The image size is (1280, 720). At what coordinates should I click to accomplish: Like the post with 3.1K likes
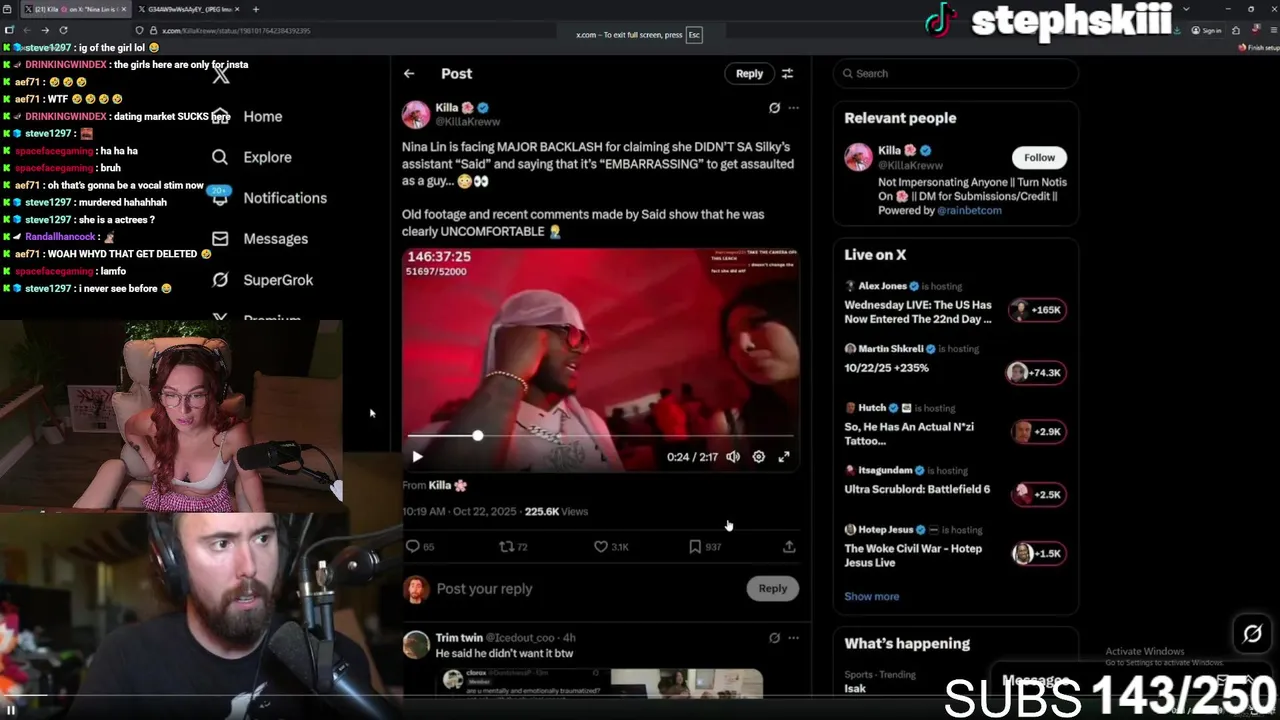600,546
